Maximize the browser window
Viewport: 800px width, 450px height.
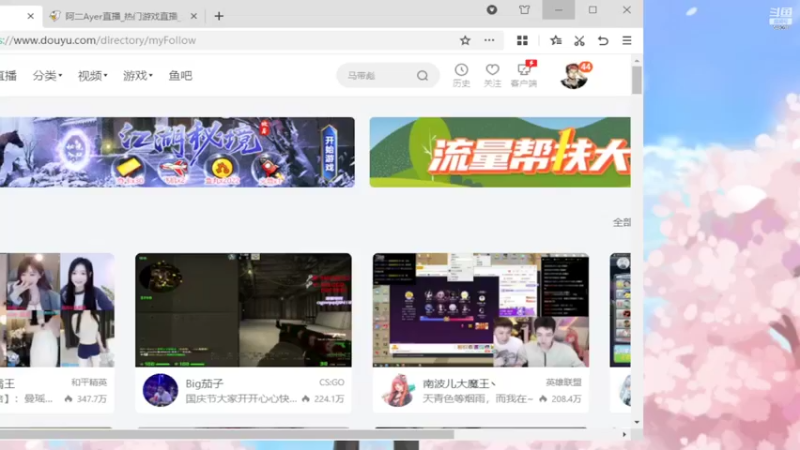pos(593,10)
